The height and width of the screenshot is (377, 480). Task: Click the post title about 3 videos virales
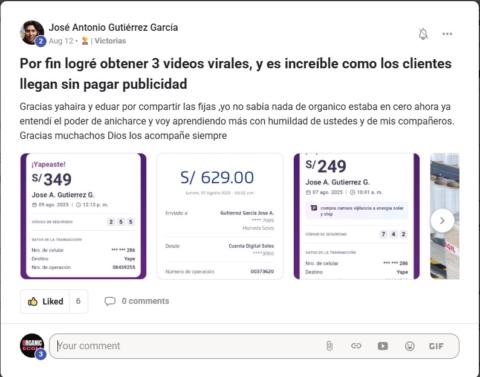tap(235, 74)
